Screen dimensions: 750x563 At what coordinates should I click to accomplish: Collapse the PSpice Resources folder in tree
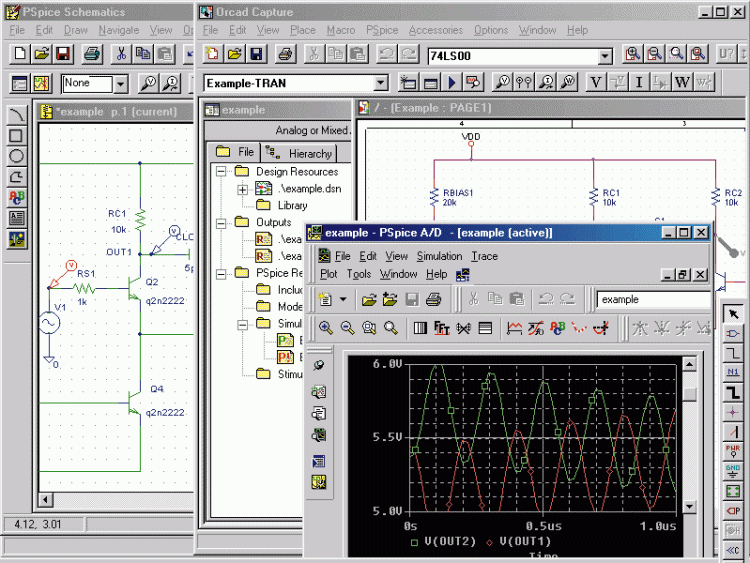[x=221, y=274]
